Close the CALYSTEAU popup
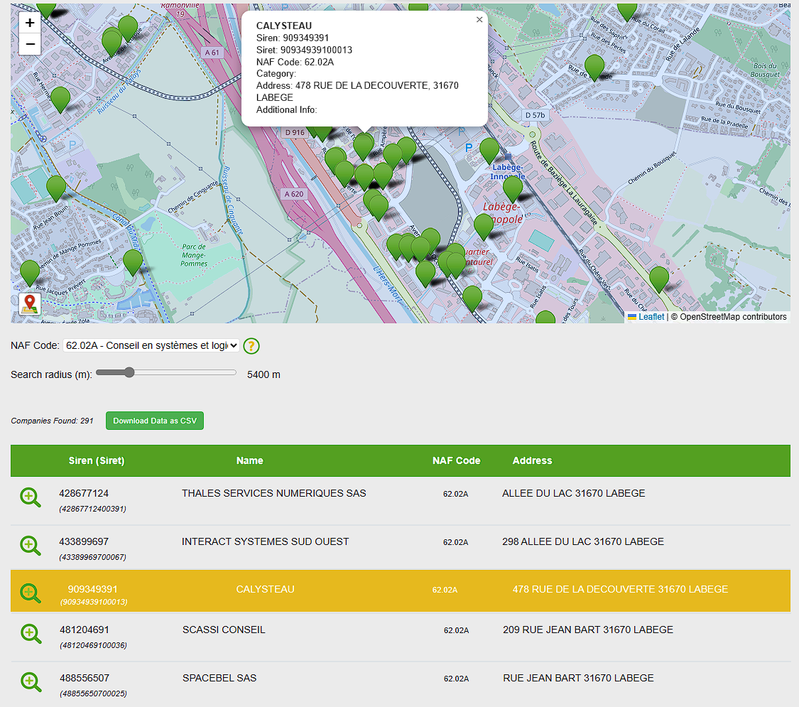The height and width of the screenshot is (707, 799). click(479, 20)
